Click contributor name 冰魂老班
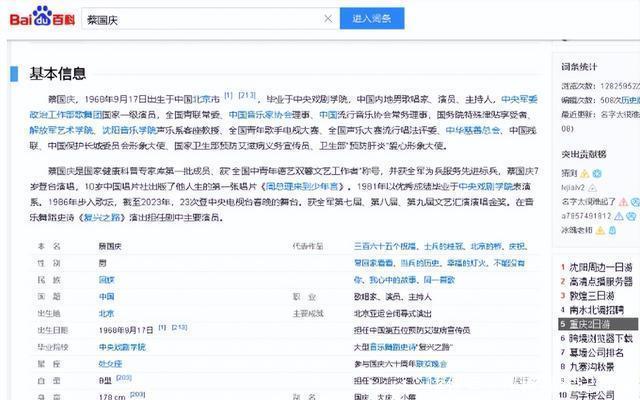Screen dimensions: 640x400 (576, 230)
